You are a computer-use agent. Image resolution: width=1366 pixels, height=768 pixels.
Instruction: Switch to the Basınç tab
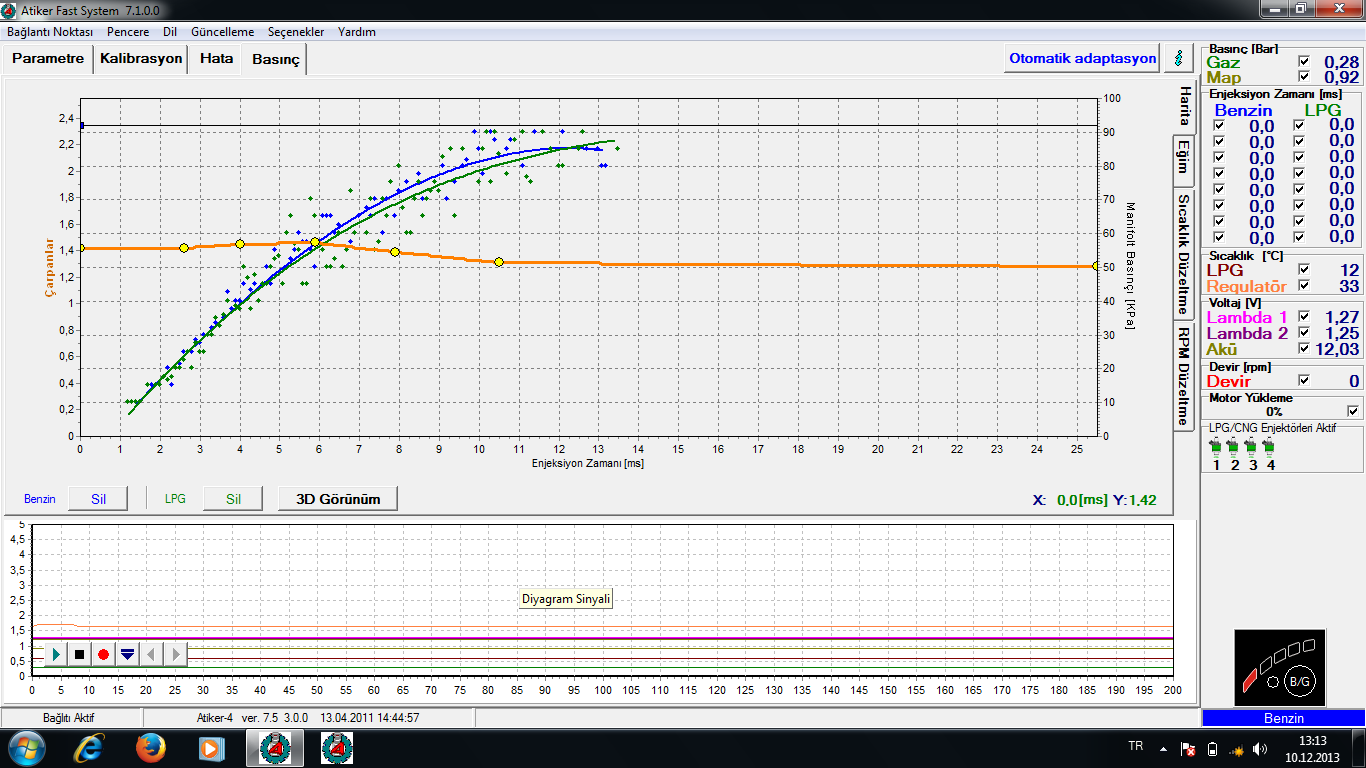point(275,60)
